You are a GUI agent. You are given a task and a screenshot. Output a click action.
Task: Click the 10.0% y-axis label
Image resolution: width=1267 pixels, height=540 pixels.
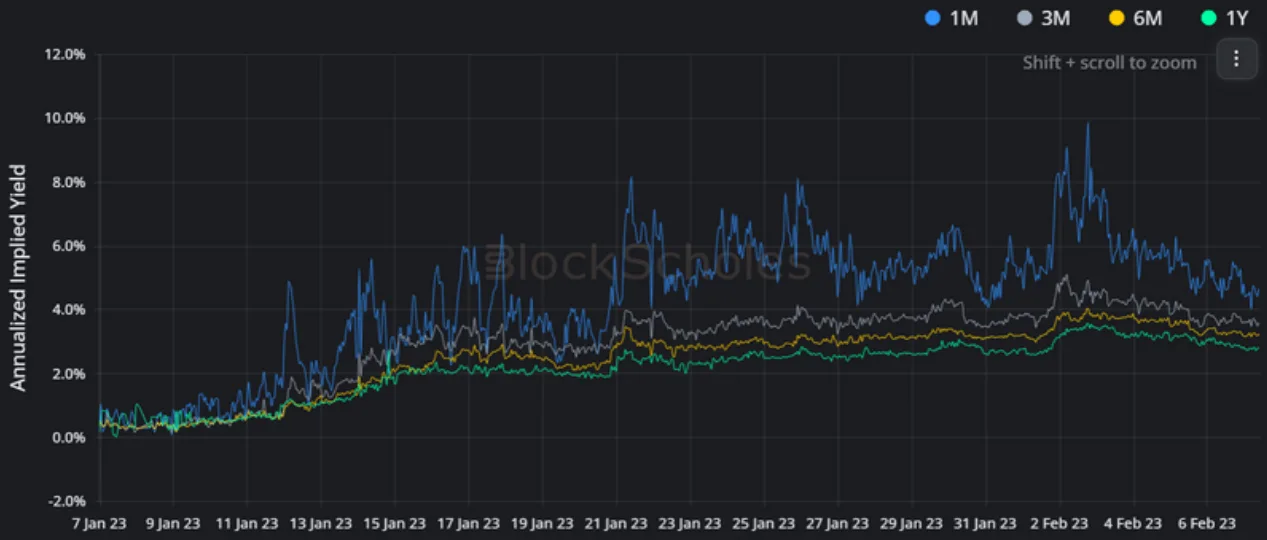point(65,118)
